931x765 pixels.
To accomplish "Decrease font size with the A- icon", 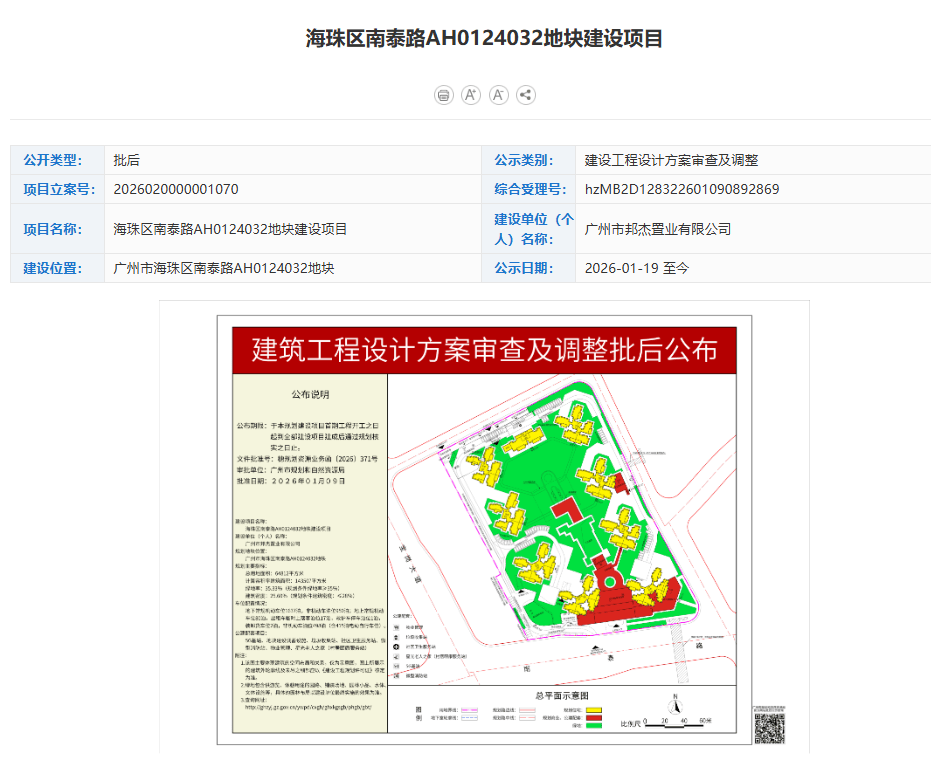I will coord(498,95).
